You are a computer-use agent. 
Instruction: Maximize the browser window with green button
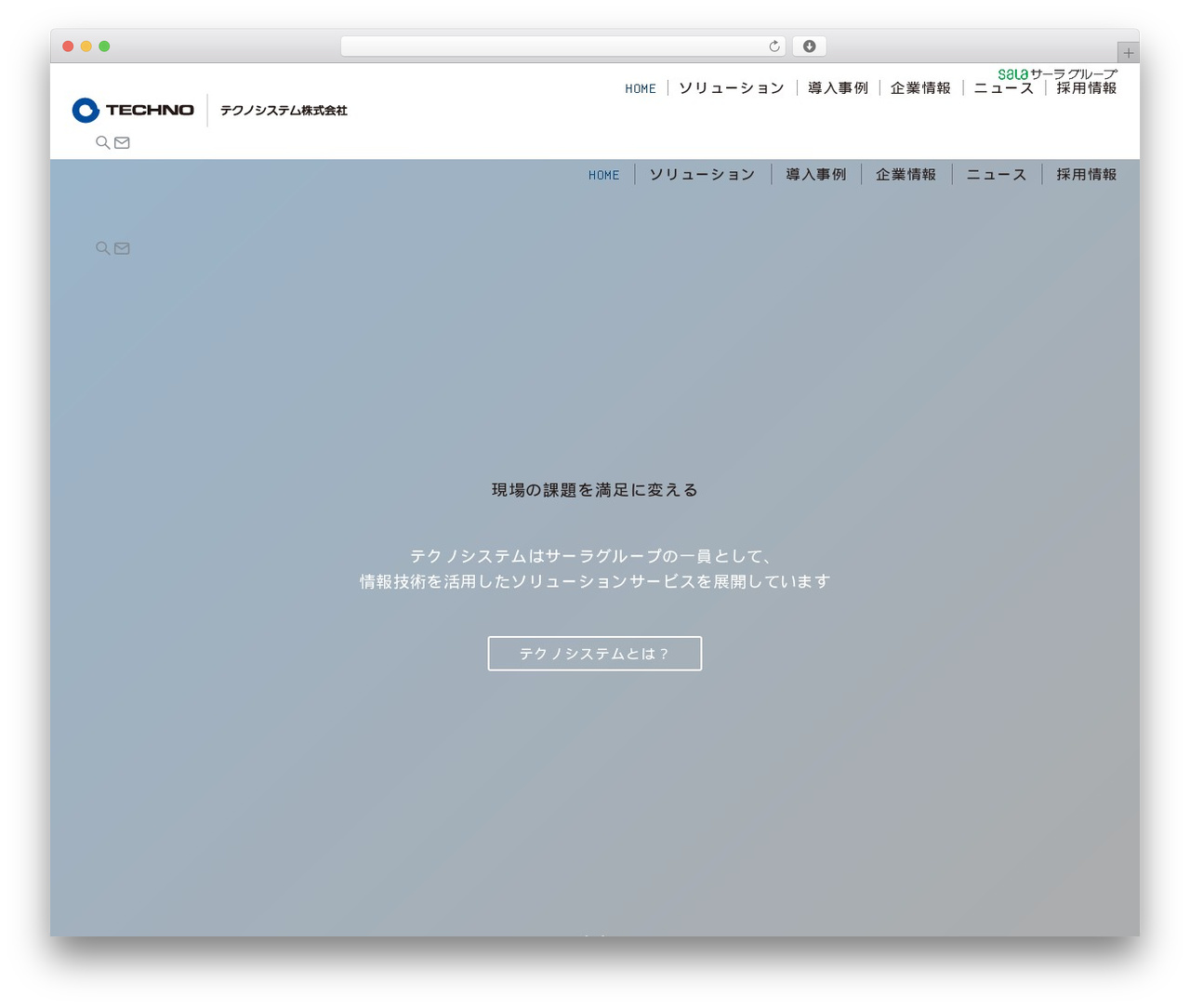[x=104, y=46]
